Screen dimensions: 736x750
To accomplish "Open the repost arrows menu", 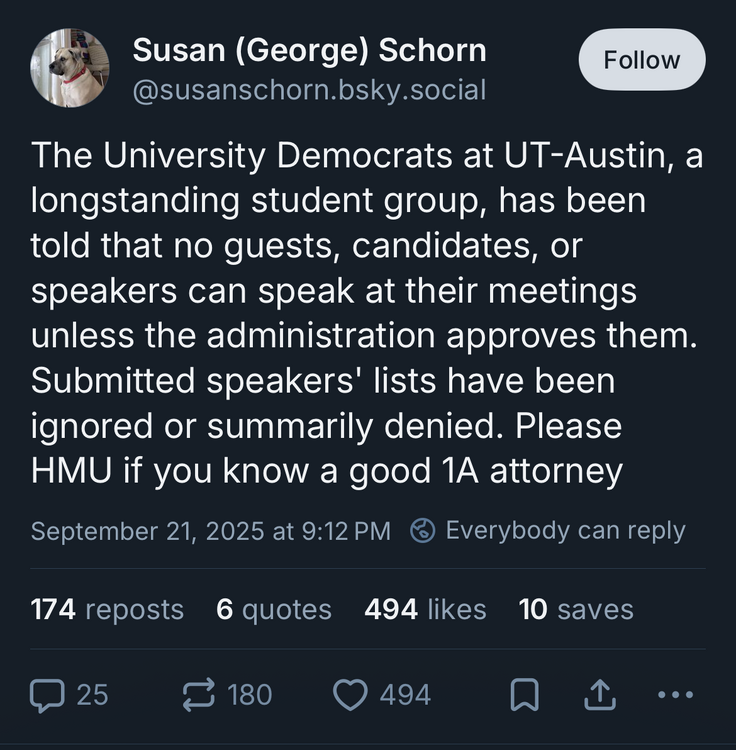I will coord(196,694).
